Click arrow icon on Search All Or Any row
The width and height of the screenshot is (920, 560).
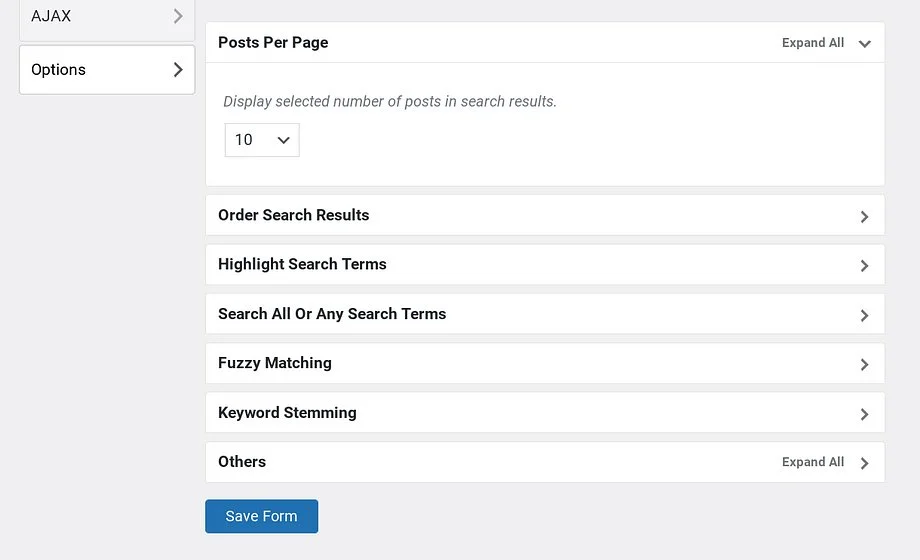[x=864, y=316]
